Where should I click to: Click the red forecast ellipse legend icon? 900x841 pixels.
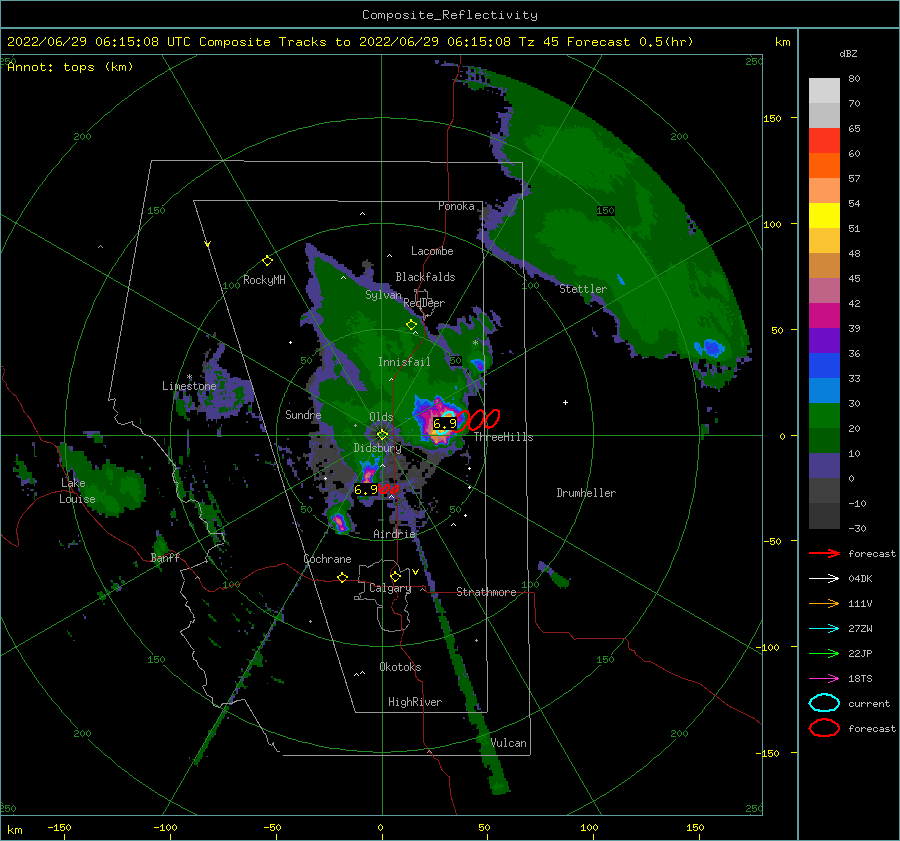(824, 728)
